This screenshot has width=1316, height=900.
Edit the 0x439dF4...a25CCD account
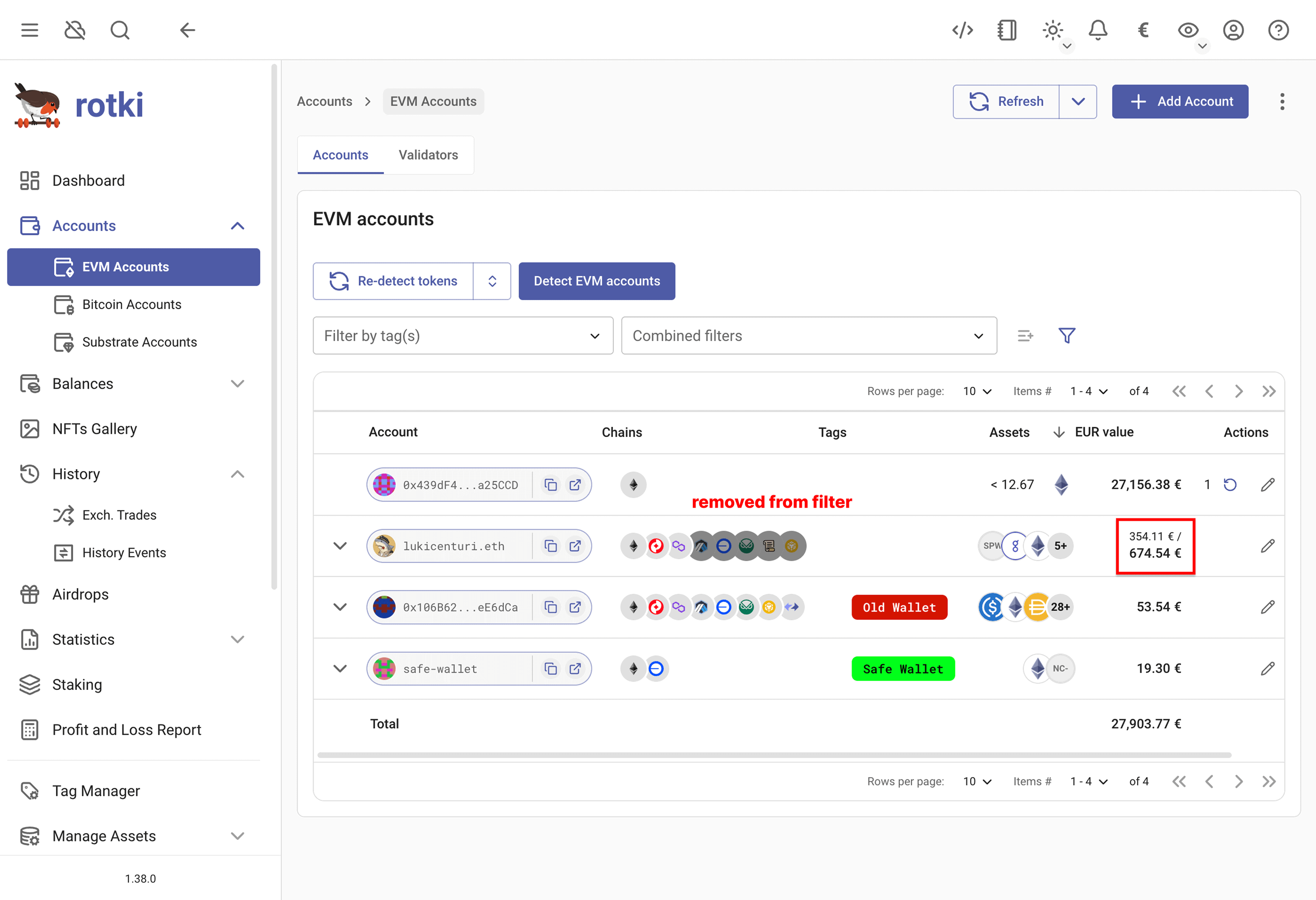pyautogui.click(x=1268, y=485)
